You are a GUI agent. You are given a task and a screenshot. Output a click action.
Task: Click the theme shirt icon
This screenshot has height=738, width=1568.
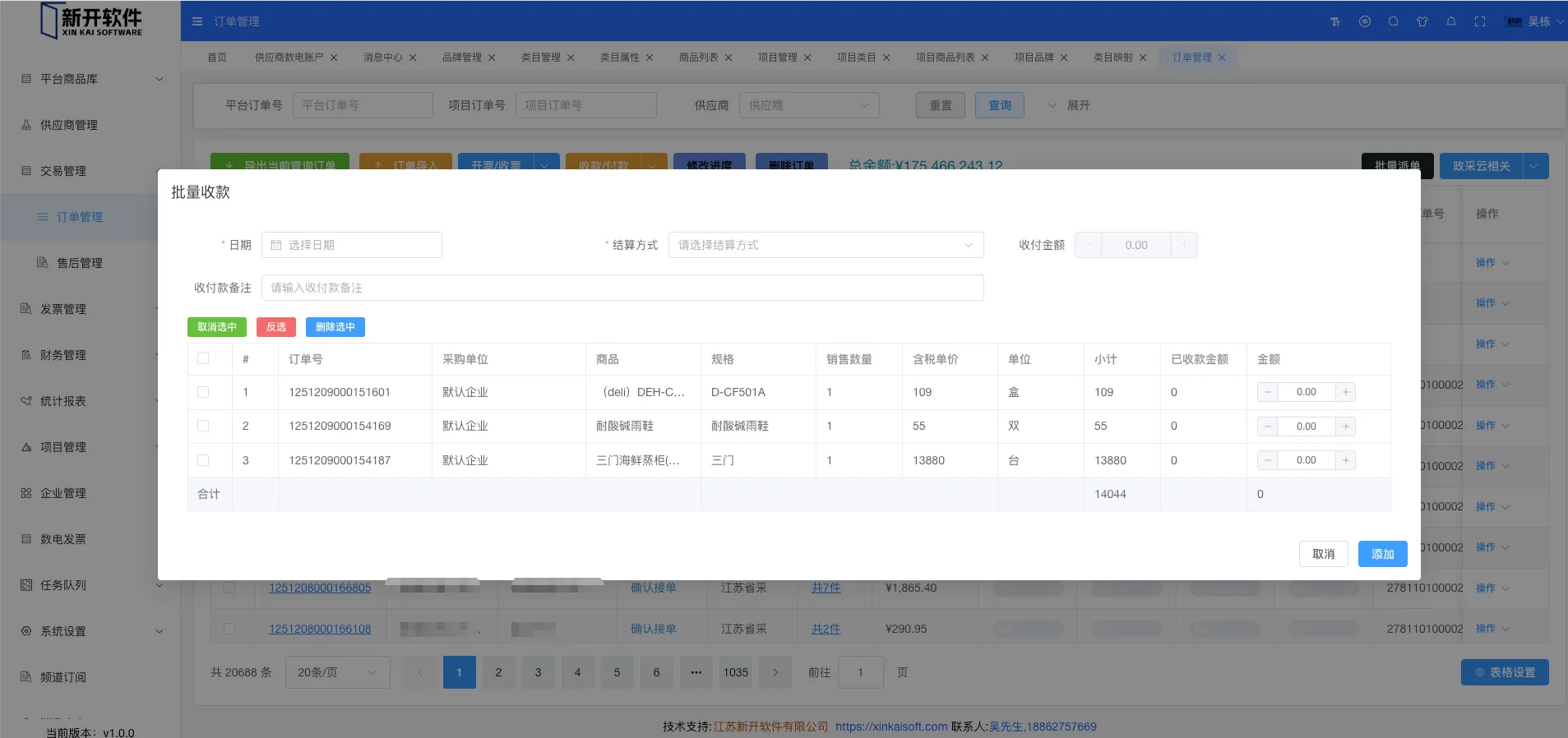tap(1422, 21)
